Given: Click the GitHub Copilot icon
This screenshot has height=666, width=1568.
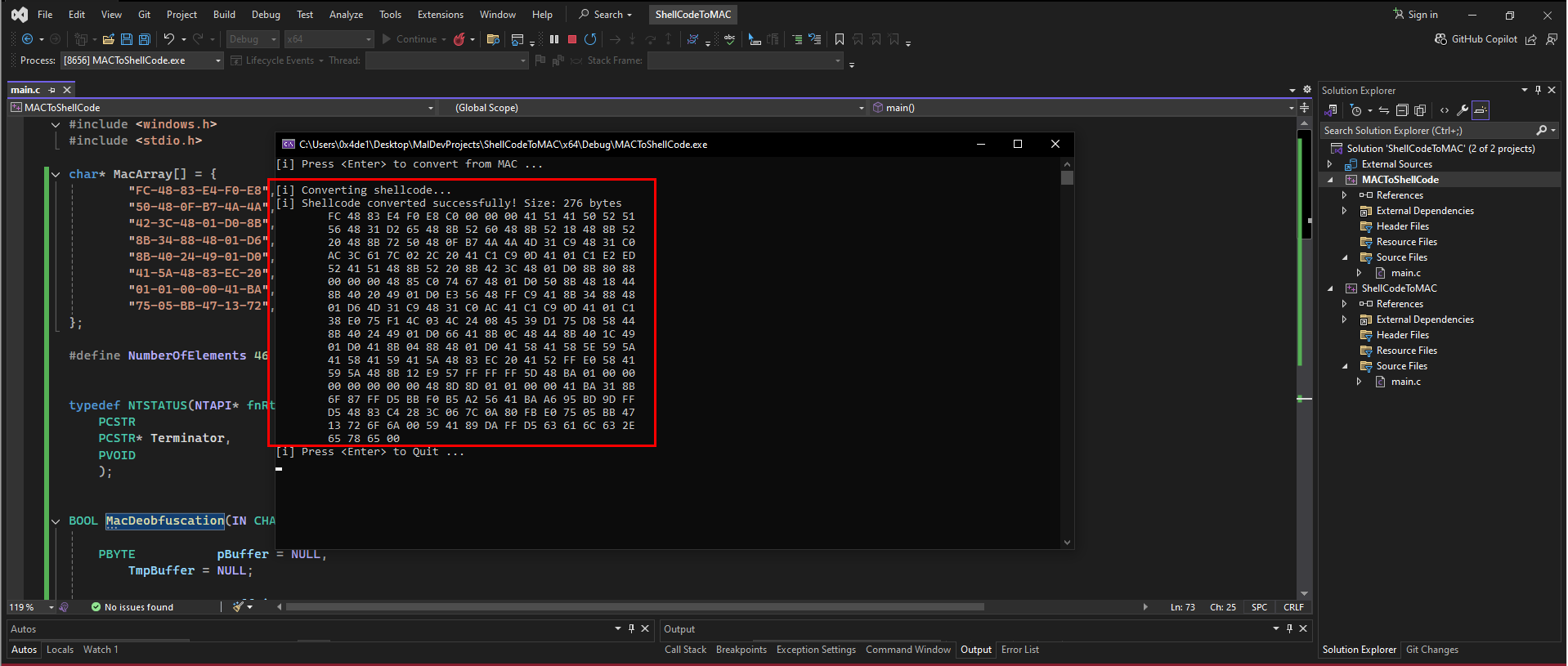Looking at the screenshot, I should tap(1441, 39).
